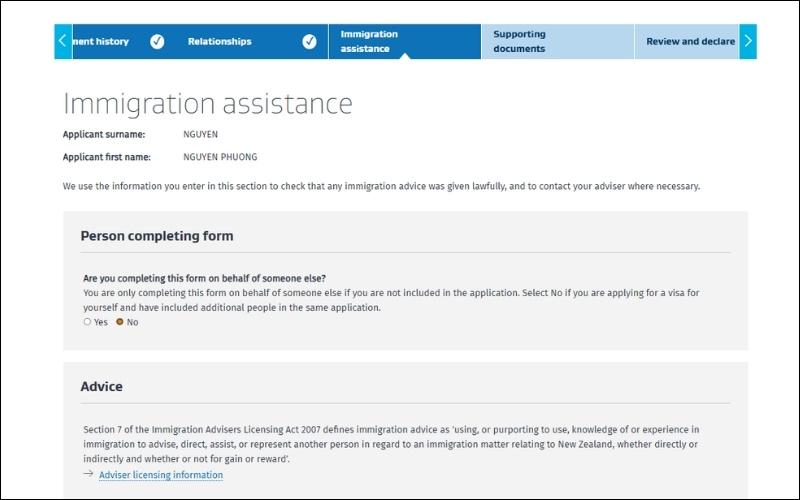Switch to the Supporting documents tab
Viewport: 800px width, 500px height.
pos(519,41)
